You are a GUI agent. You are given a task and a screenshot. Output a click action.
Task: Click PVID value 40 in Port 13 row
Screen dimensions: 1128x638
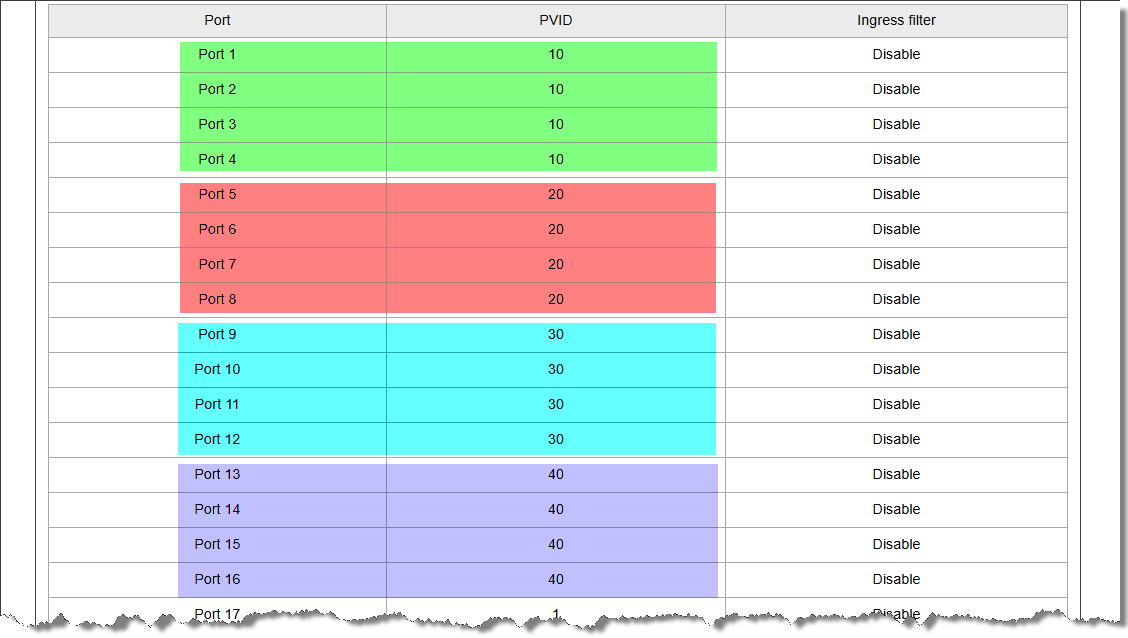(555, 475)
